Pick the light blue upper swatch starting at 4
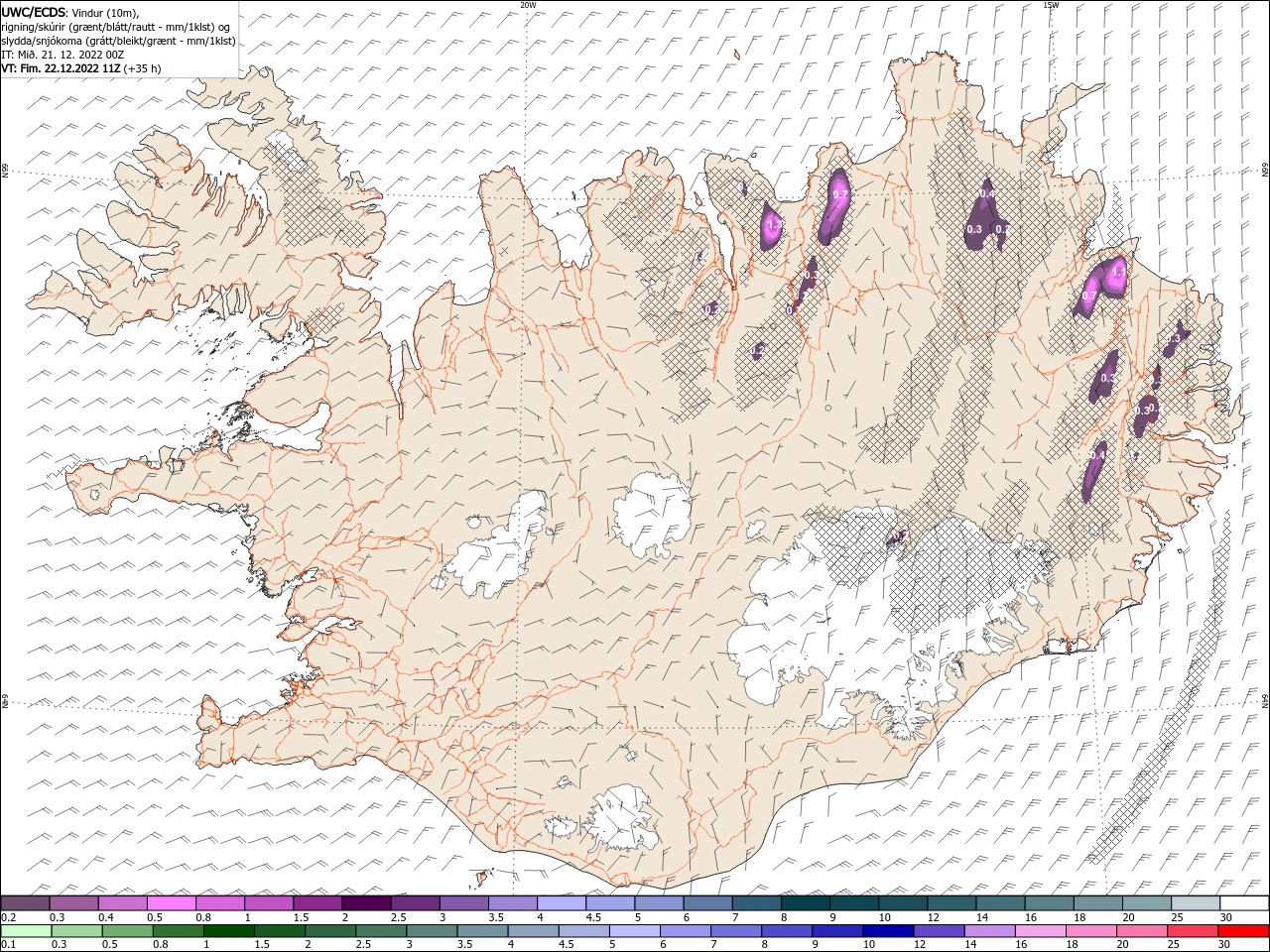1270x952 pixels. (562, 903)
